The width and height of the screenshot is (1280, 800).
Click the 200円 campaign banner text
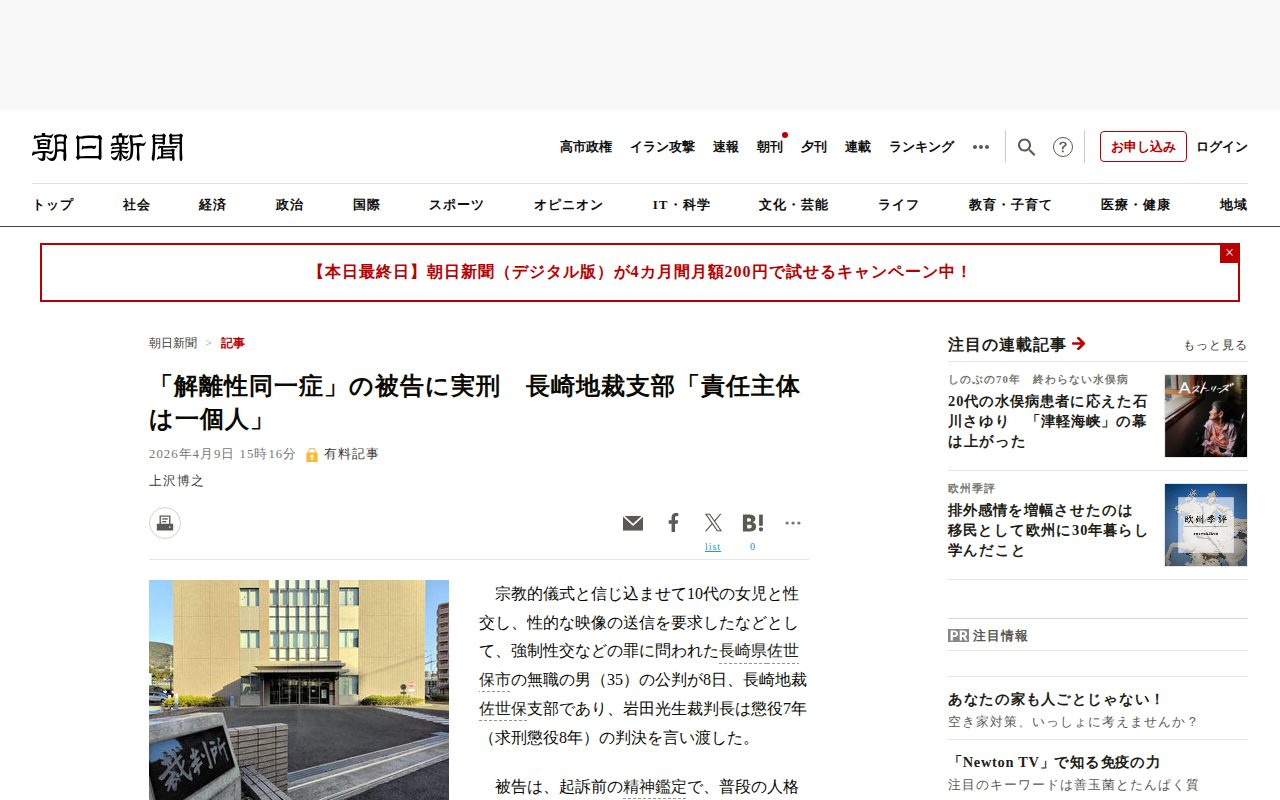(640, 272)
